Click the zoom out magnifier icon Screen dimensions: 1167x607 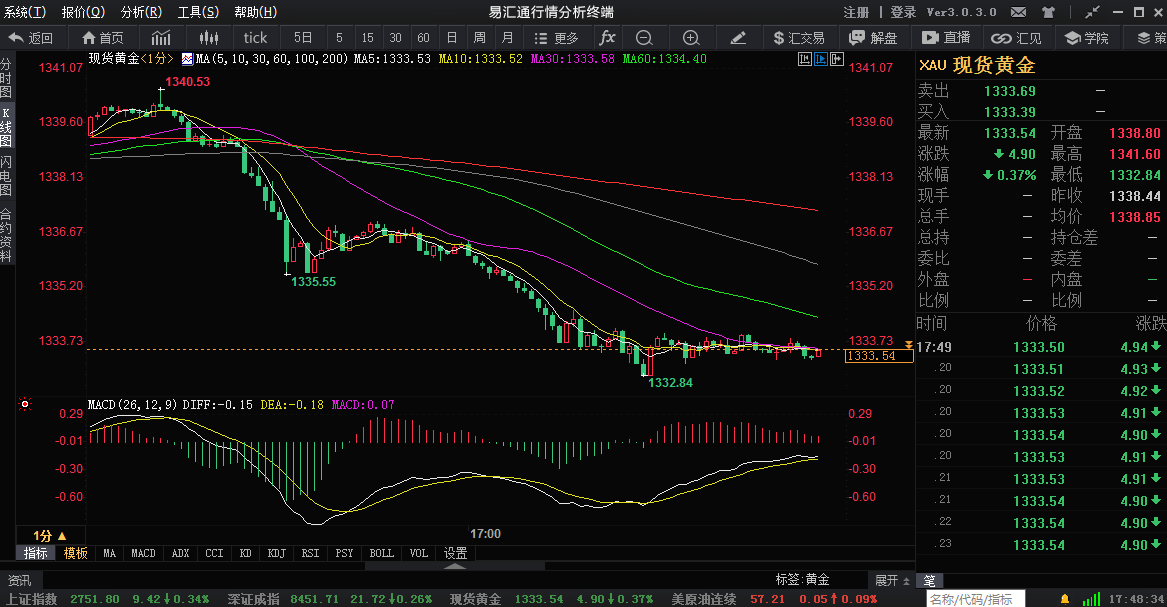(645, 38)
